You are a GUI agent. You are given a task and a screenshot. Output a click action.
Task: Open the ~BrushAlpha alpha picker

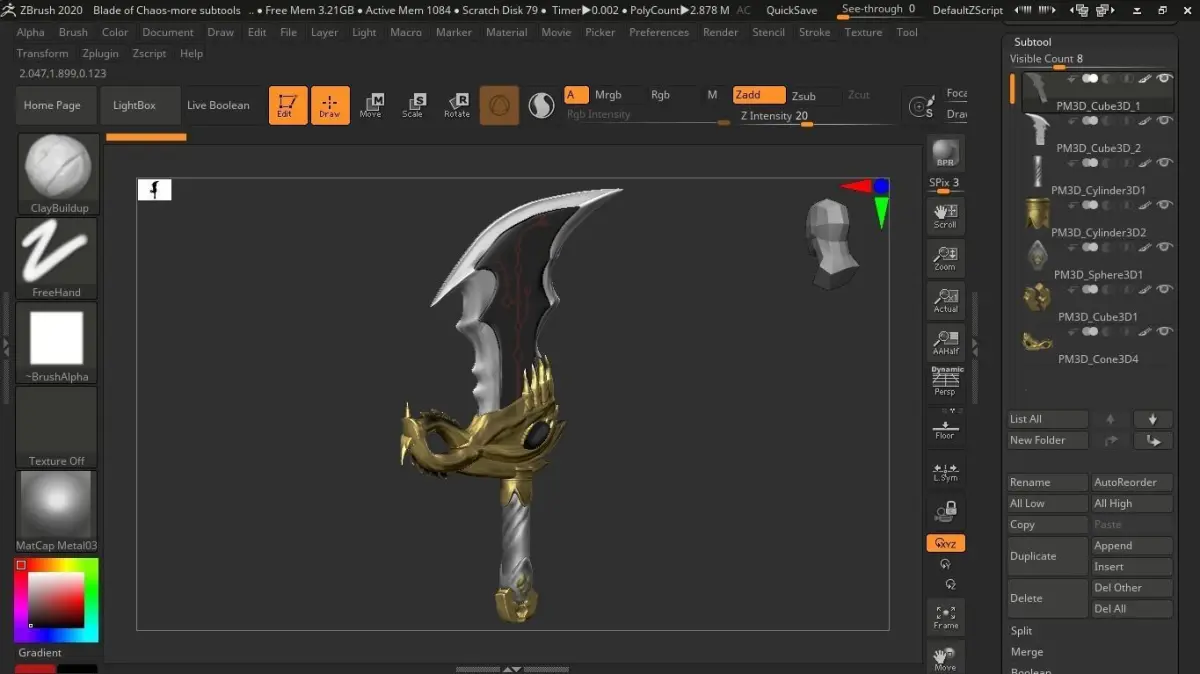click(x=58, y=343)
